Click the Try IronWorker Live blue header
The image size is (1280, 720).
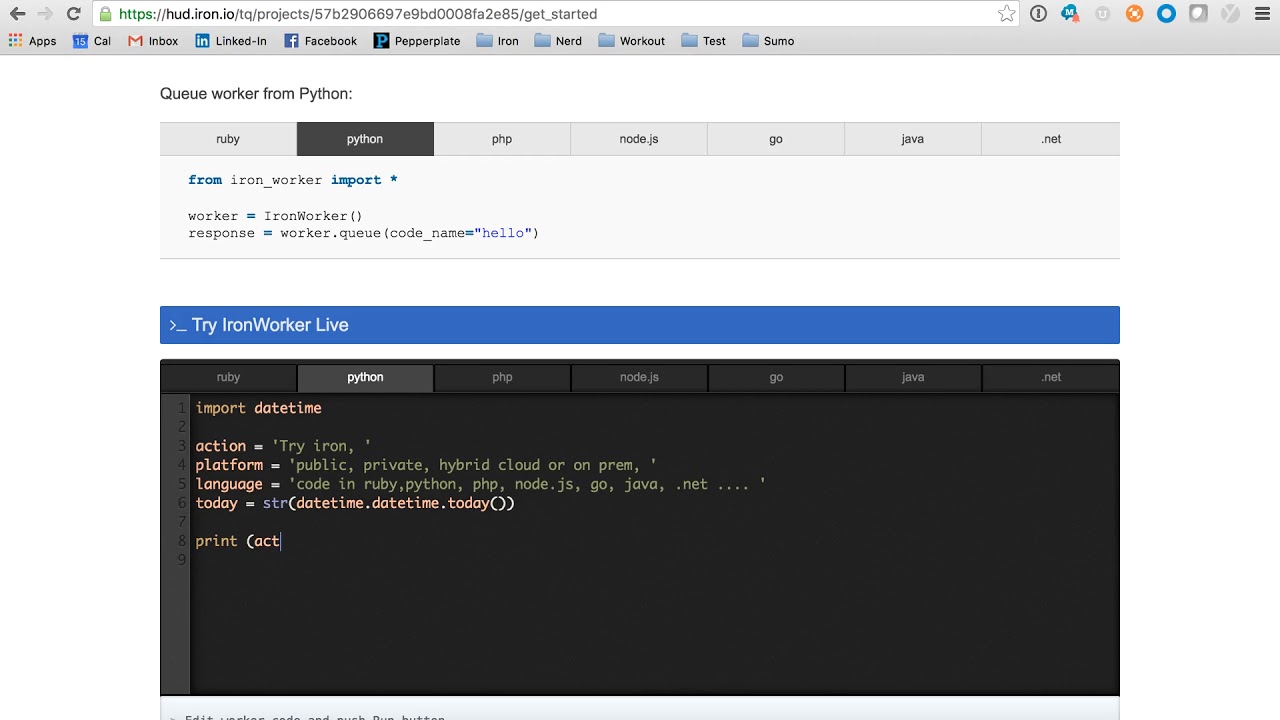pyautogui.click(x=640, y=325)
